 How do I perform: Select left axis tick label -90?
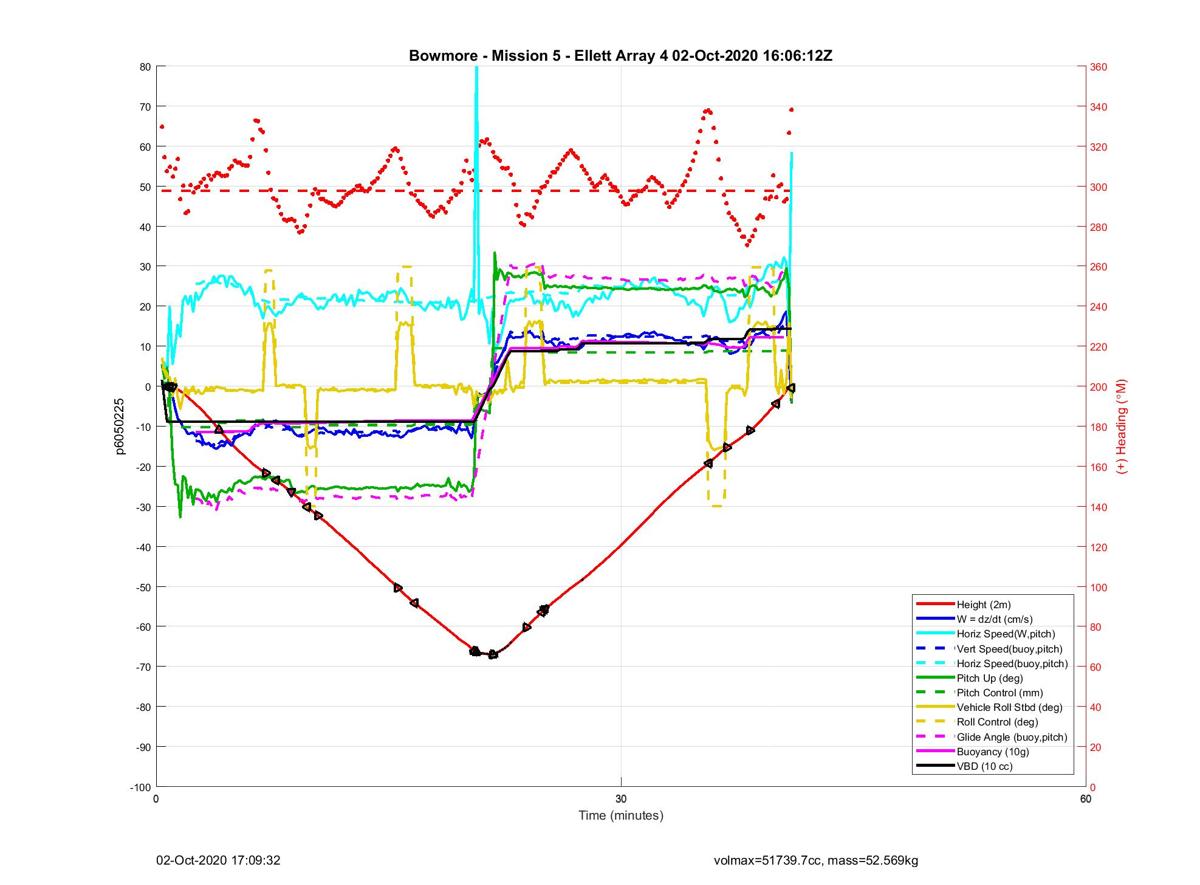(x=142, y=747)
